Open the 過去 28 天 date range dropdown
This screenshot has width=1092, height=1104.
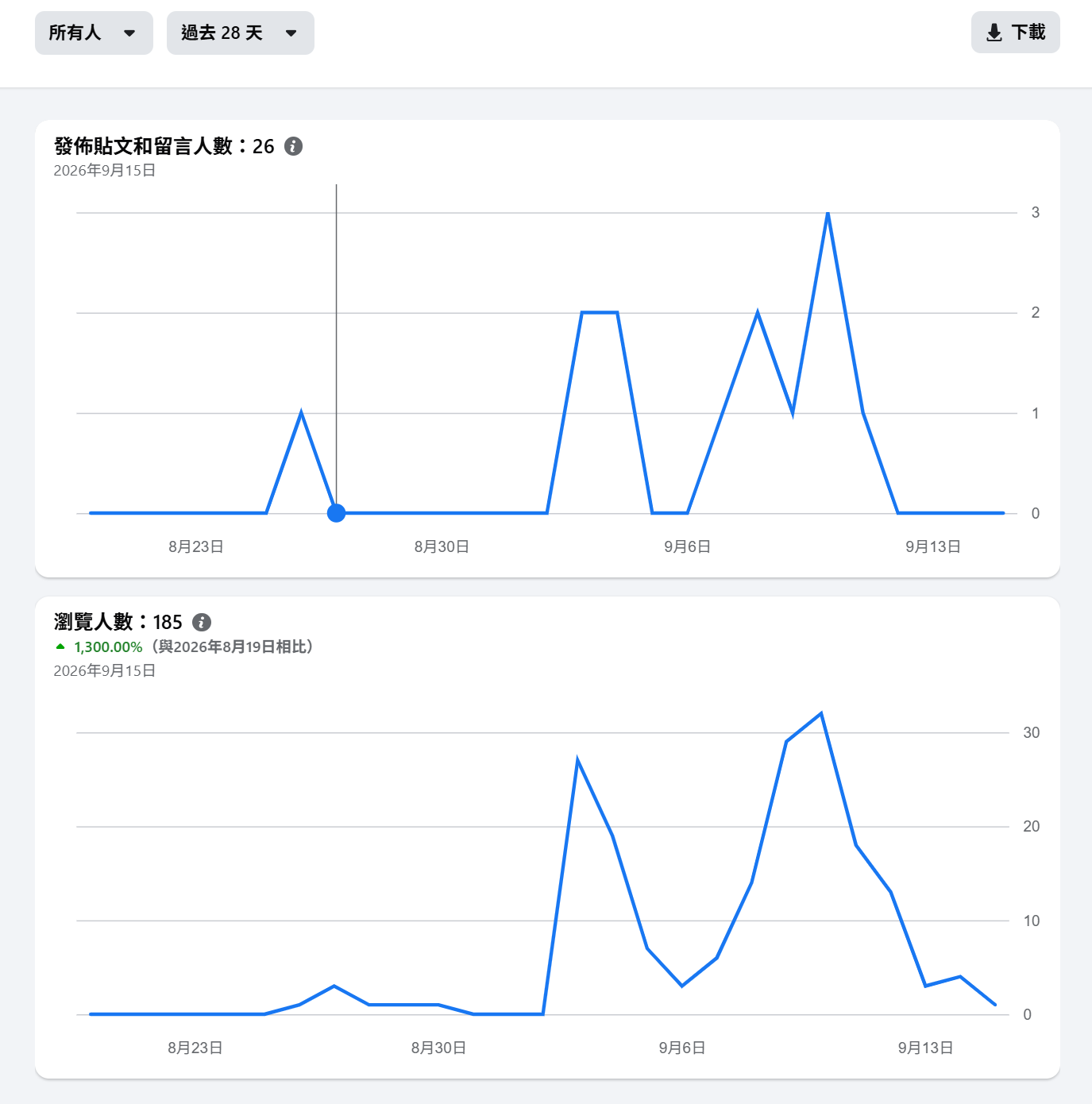(x=240, y=33)
